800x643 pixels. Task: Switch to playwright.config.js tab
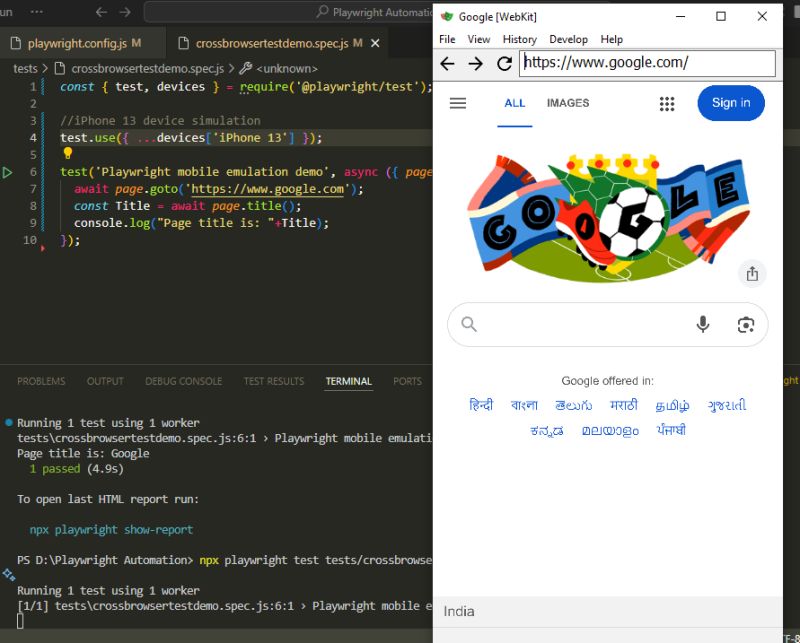click(77, 43)
